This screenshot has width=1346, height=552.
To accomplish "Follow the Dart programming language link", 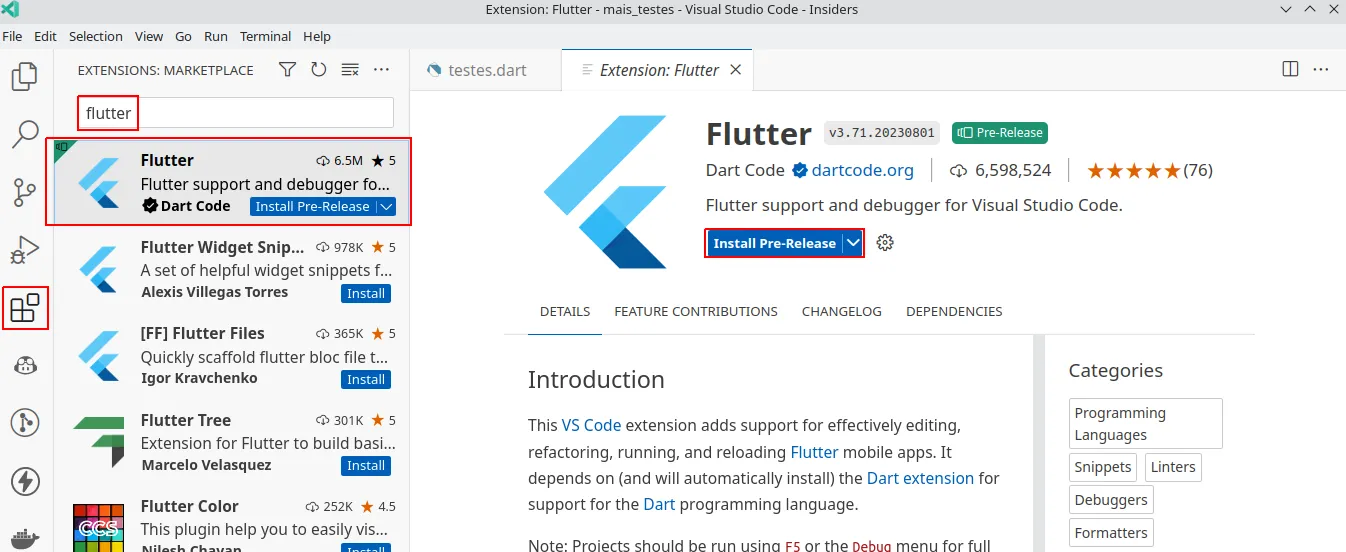I will 659,504.
